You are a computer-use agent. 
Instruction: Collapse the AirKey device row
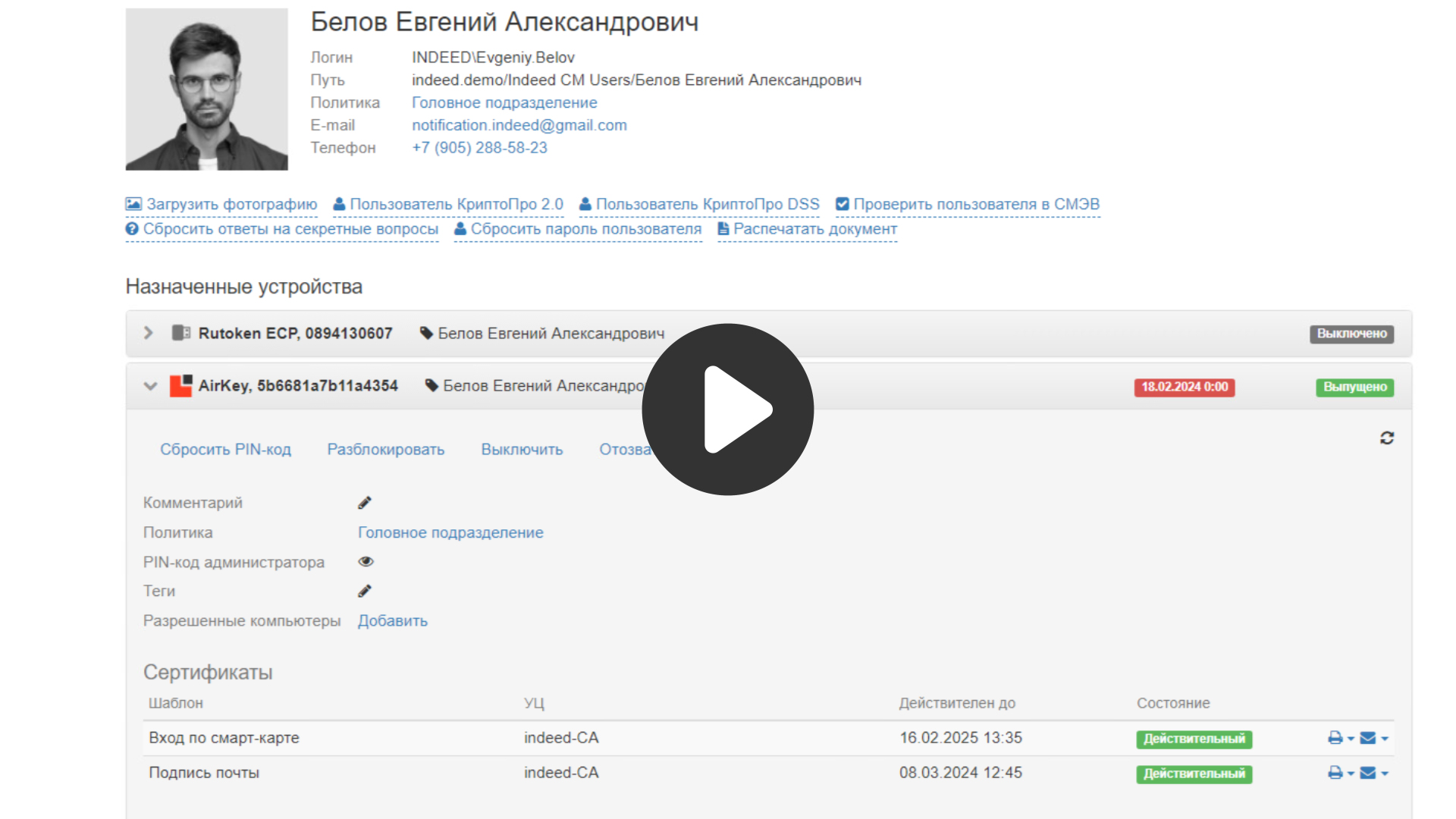[x=150, y=386]
